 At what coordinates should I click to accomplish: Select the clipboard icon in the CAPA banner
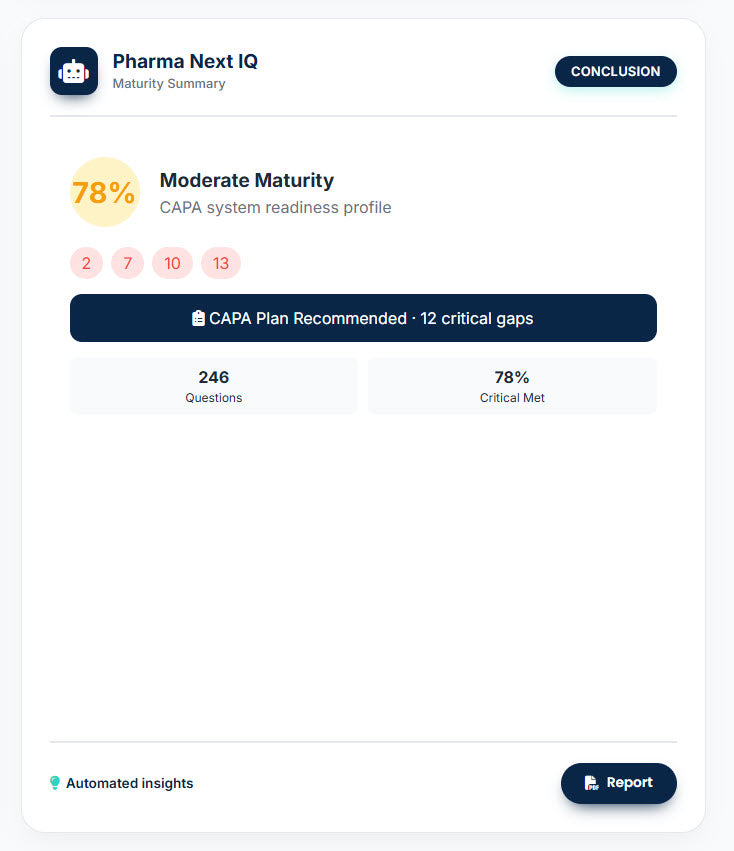[197, 317]
